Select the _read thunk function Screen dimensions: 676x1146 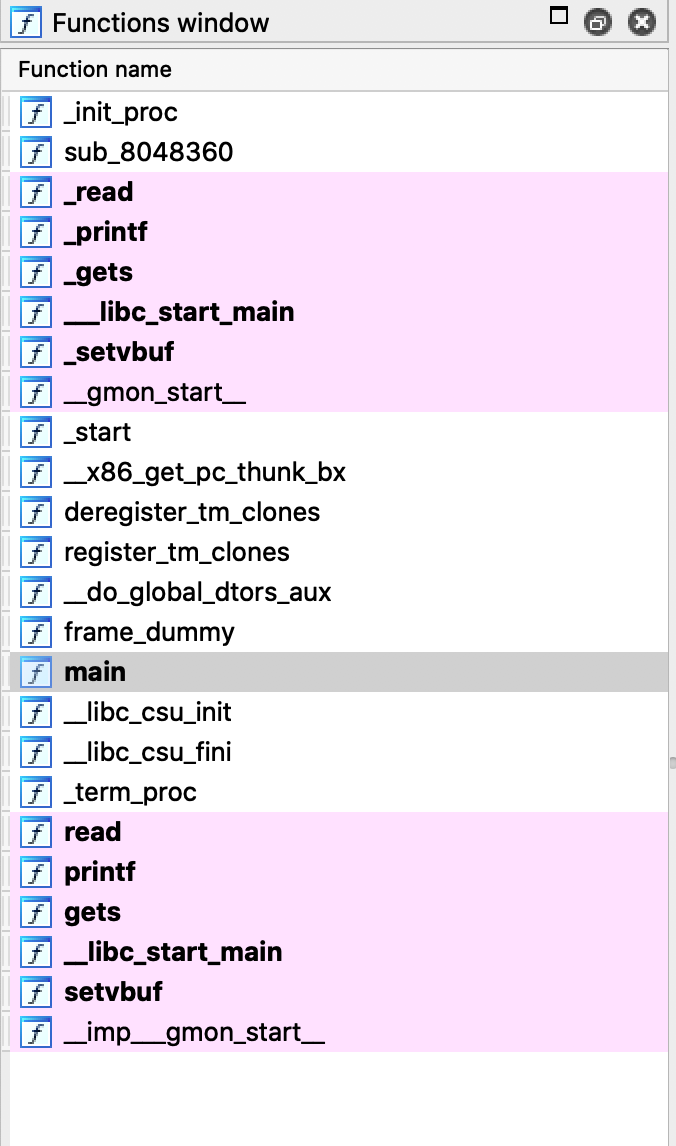(339, 192)
